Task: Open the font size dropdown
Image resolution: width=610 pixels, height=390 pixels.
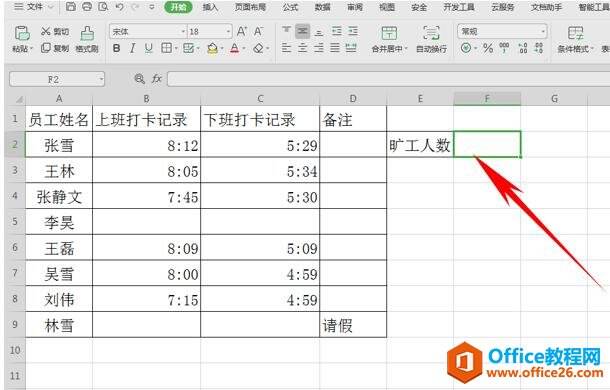Action: tap(228, 32)
